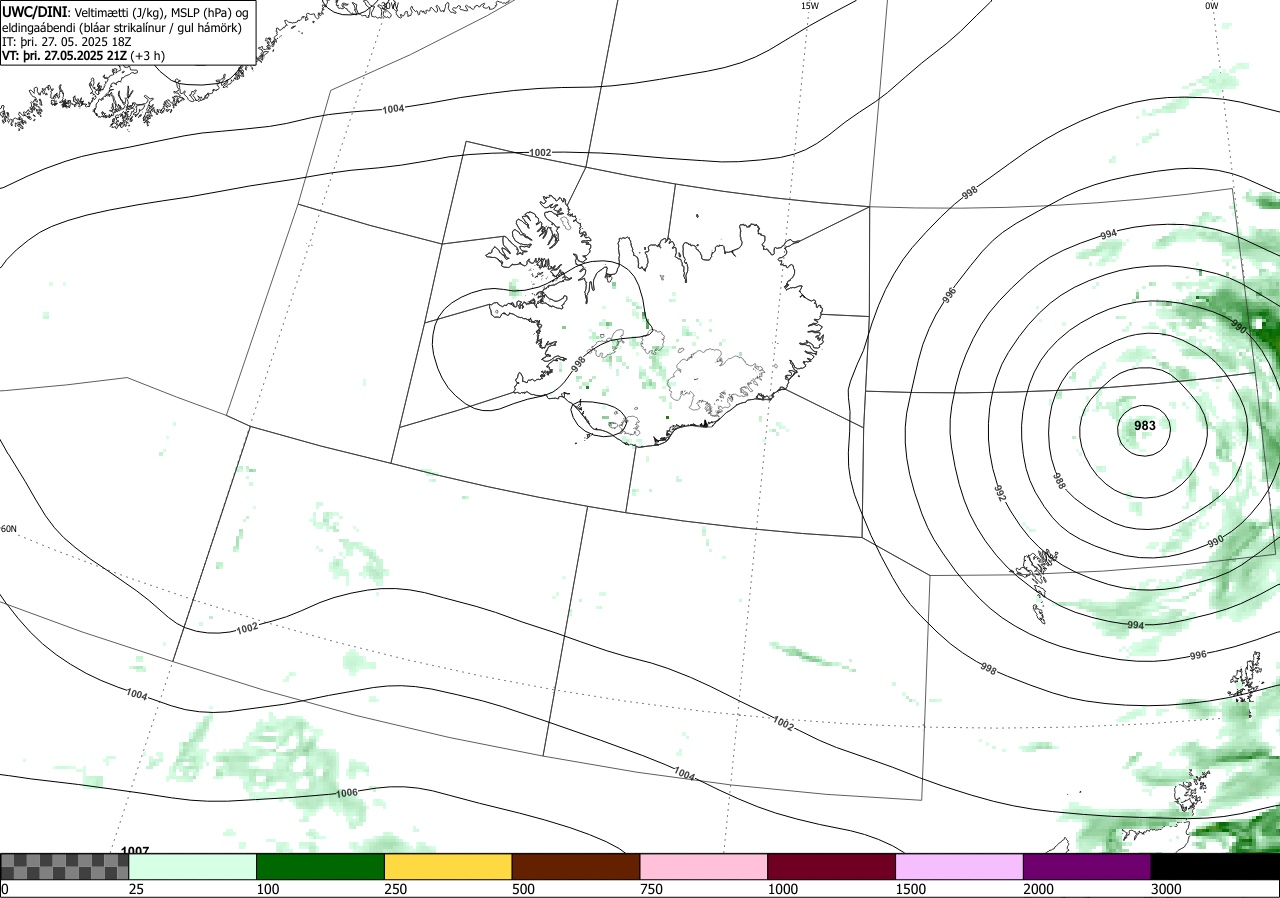Click the 30W longitude label
The image size is (1280, 898).
(x=388, y=6)
